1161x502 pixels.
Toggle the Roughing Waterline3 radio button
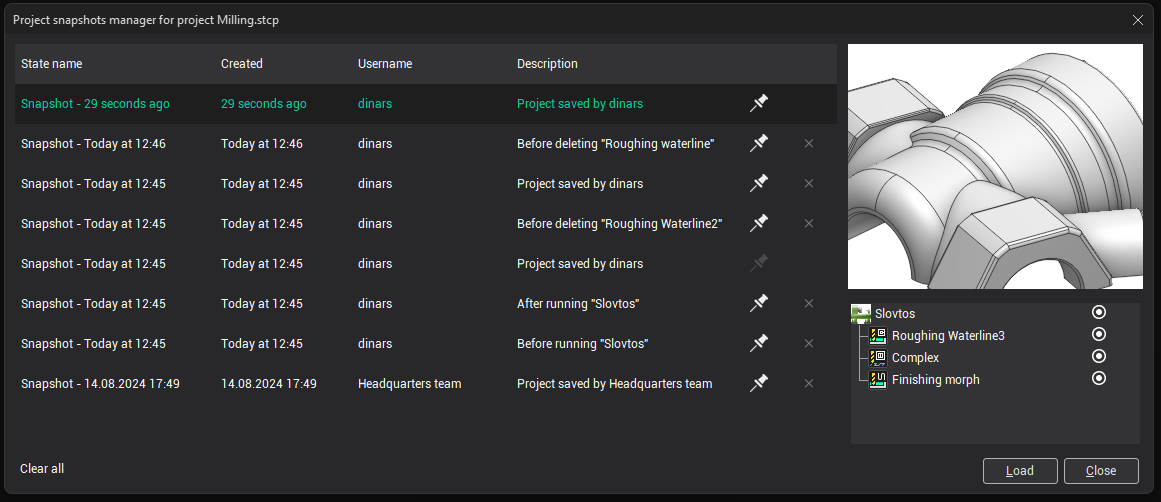1099,335
